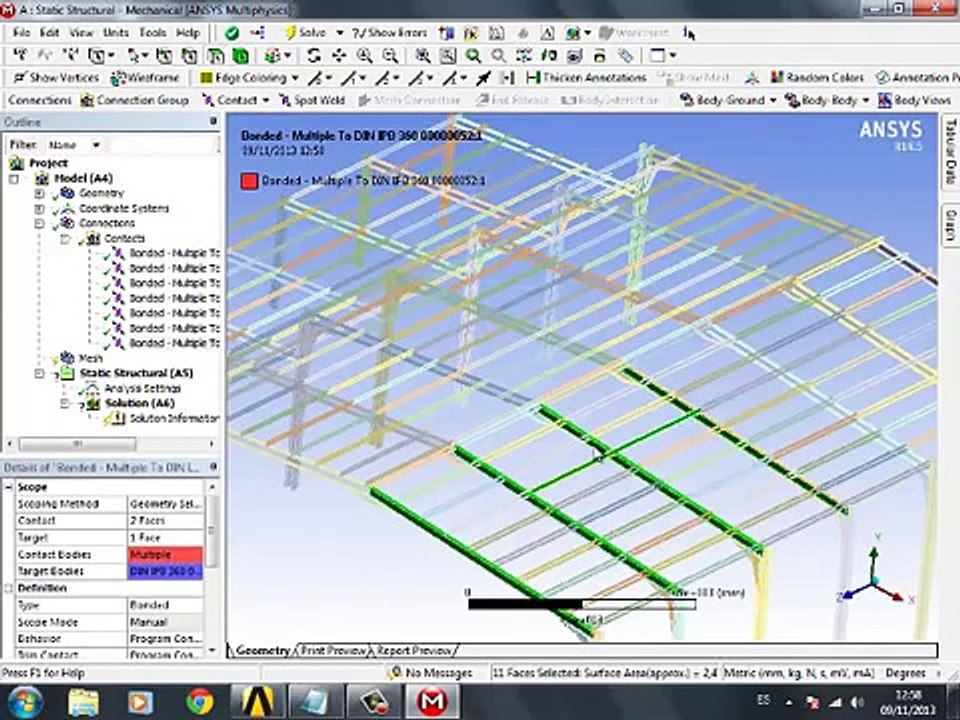This screenshot has height=720, width=960.
Task: Collapse the Contacts tree node
Action: coord(65,239)
